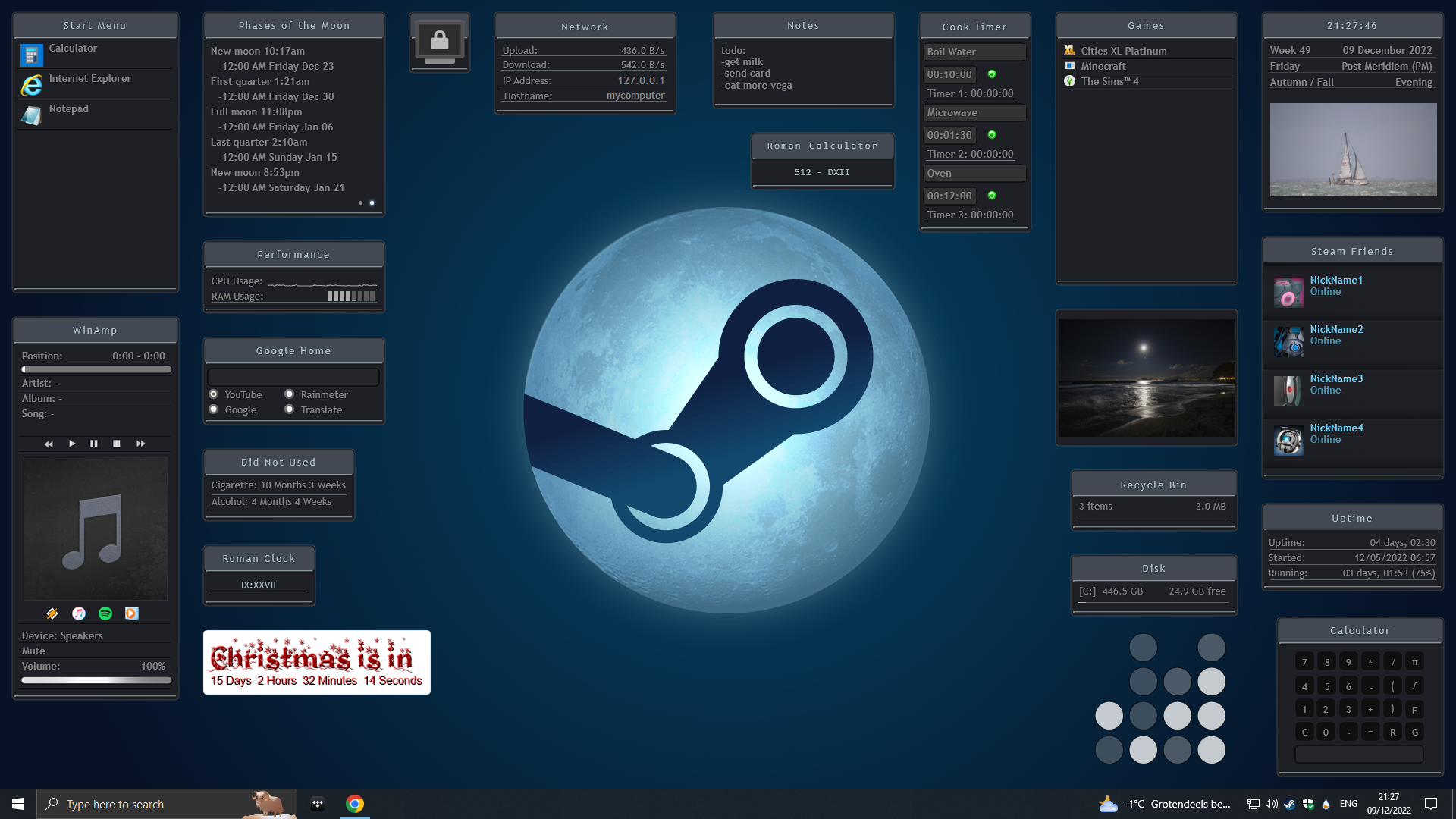Open NickName2 Steam friend avatar
This screenshot has height=819, width=1456.
pyautogui.click(x=1288, y=341)
